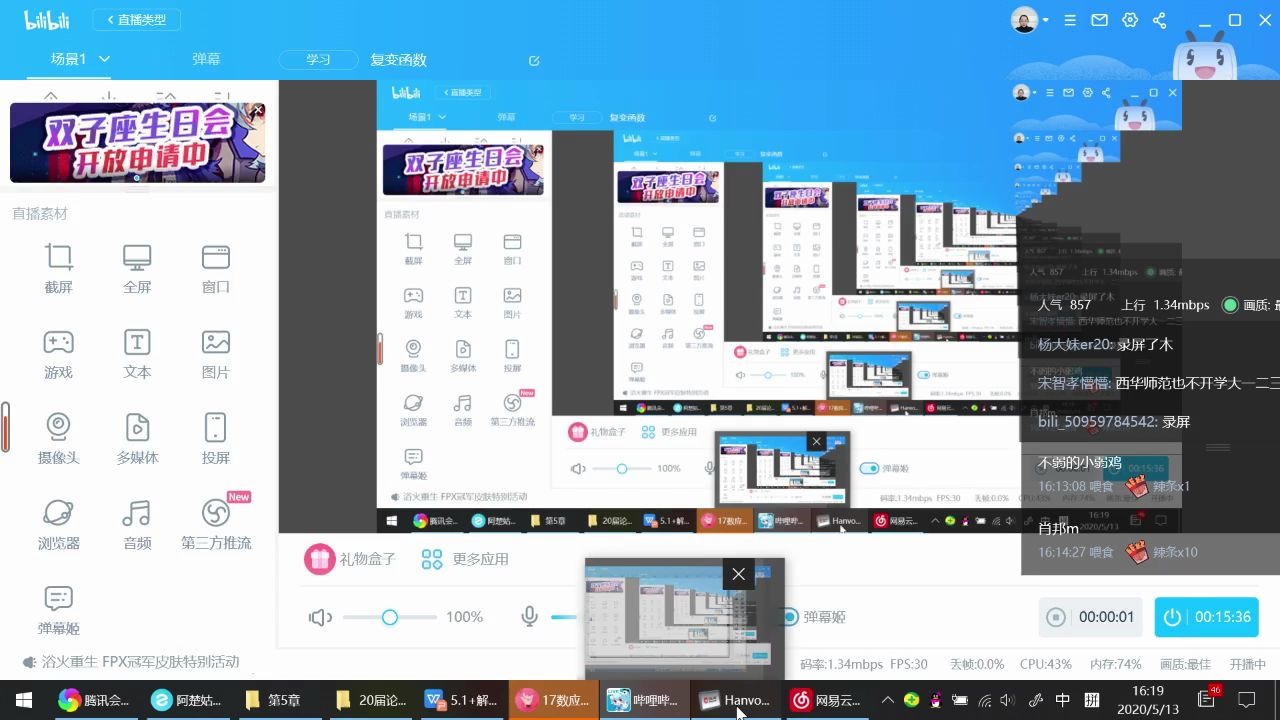Add a 文本 text source
This screenshot has height=720, width=1280.
[137, 354]
